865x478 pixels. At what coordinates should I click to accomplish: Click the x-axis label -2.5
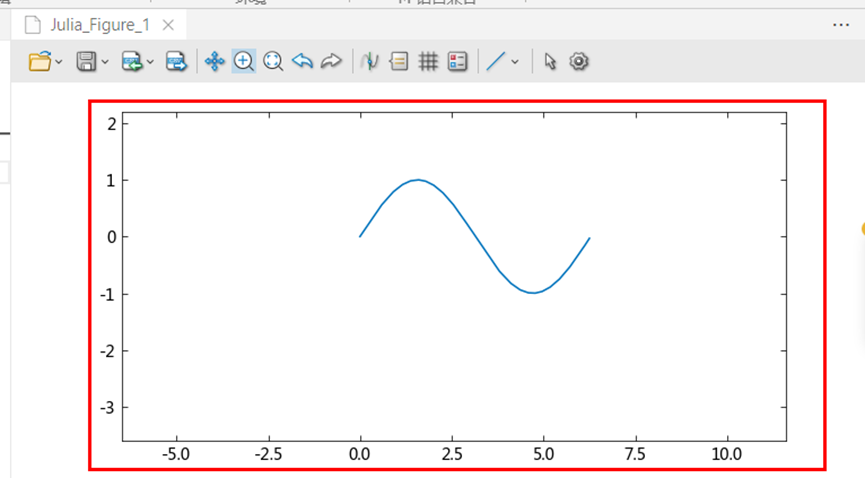coord(268,454)
